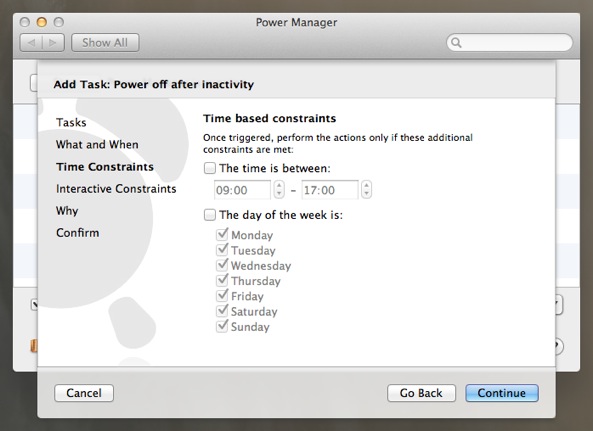Image resolution: width=593 pixels, height=431 pixels.
Task: Select the What and When step
Action: pos(97,144)
